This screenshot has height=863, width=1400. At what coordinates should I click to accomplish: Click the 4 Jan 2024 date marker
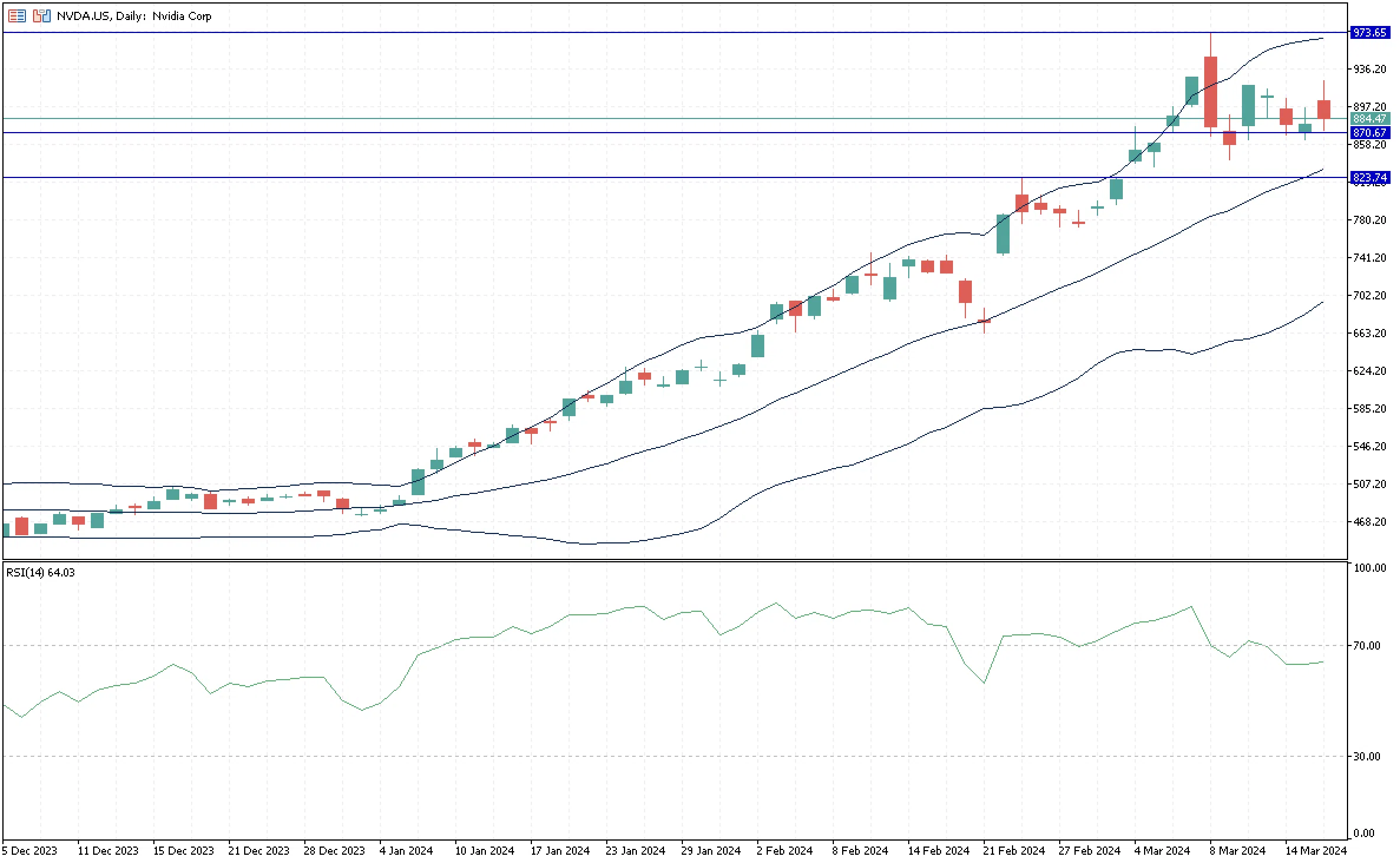406,851
